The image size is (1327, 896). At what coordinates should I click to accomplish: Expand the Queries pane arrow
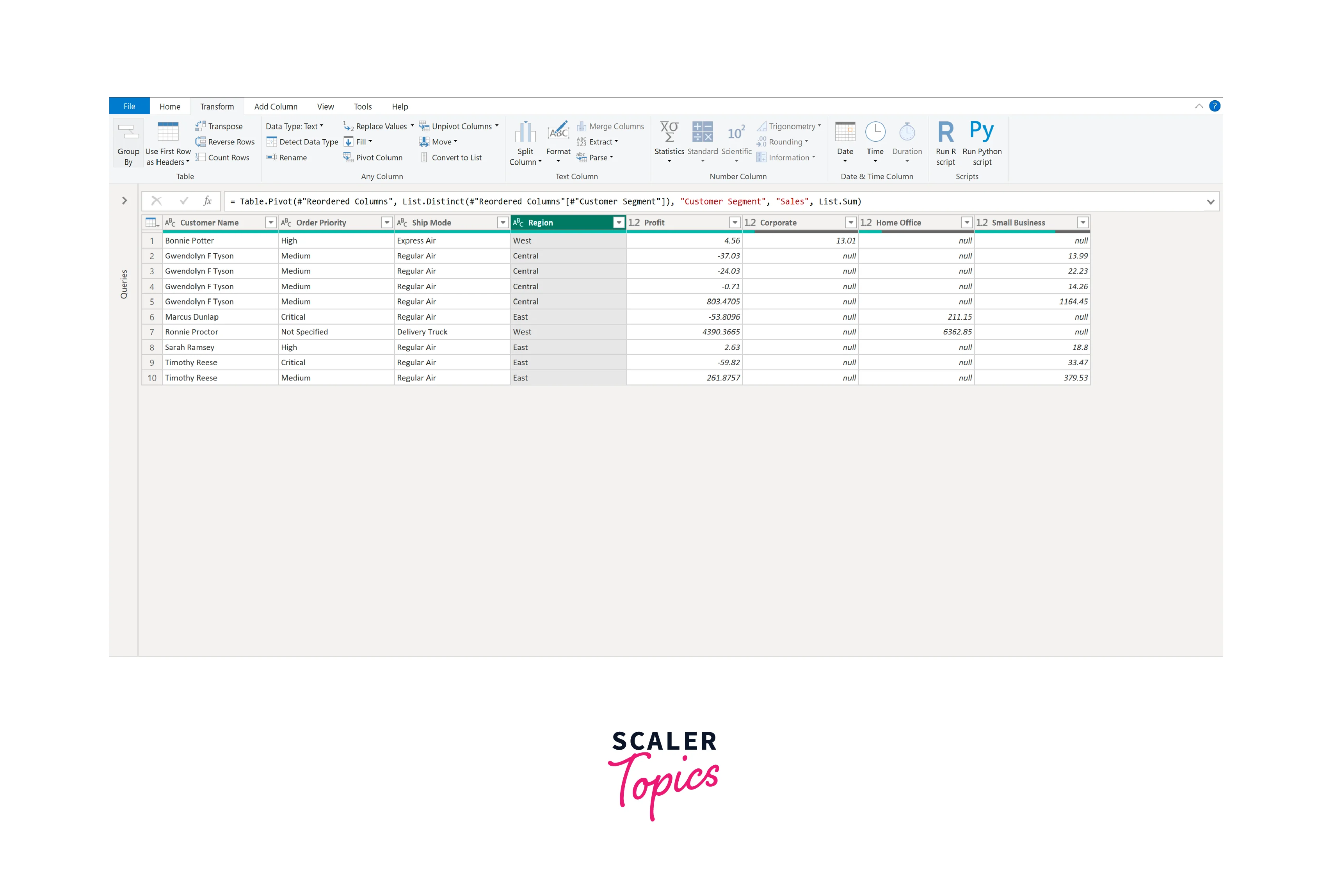tap(125, 201)
